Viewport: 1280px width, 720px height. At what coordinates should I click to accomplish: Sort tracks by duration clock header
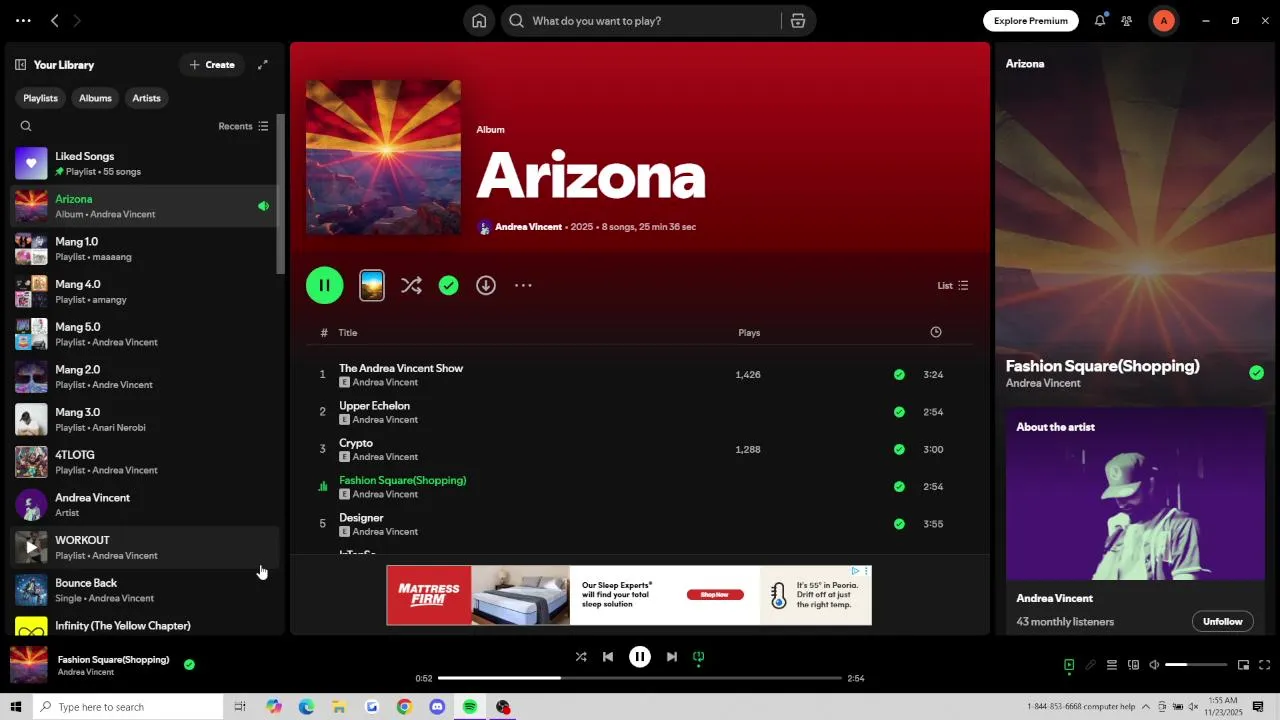coord(936,332)
